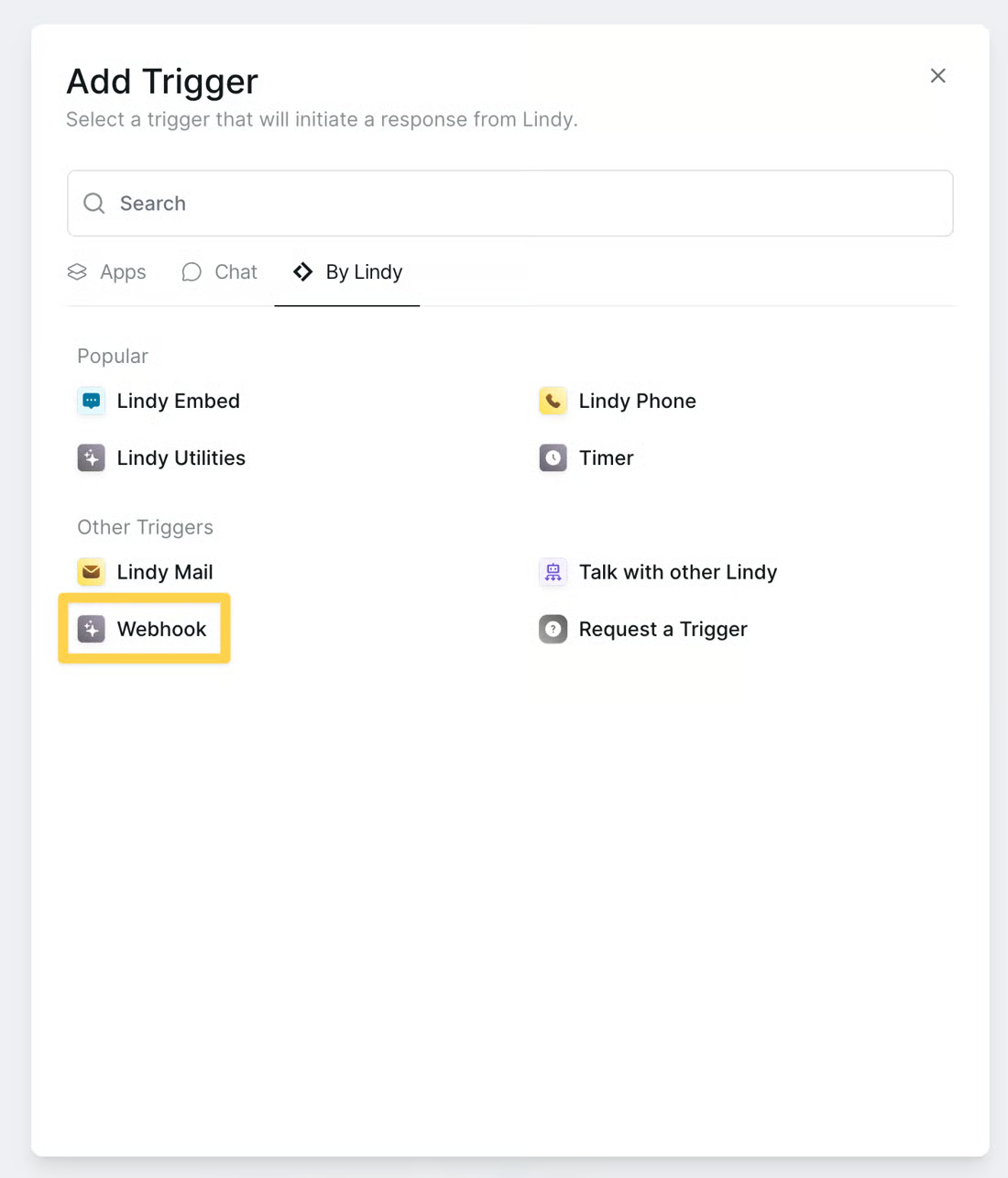The height and width of the screenshot is (1178, 1008).
Task: Switch to the Apps tab
Action: tap(107, 272)
